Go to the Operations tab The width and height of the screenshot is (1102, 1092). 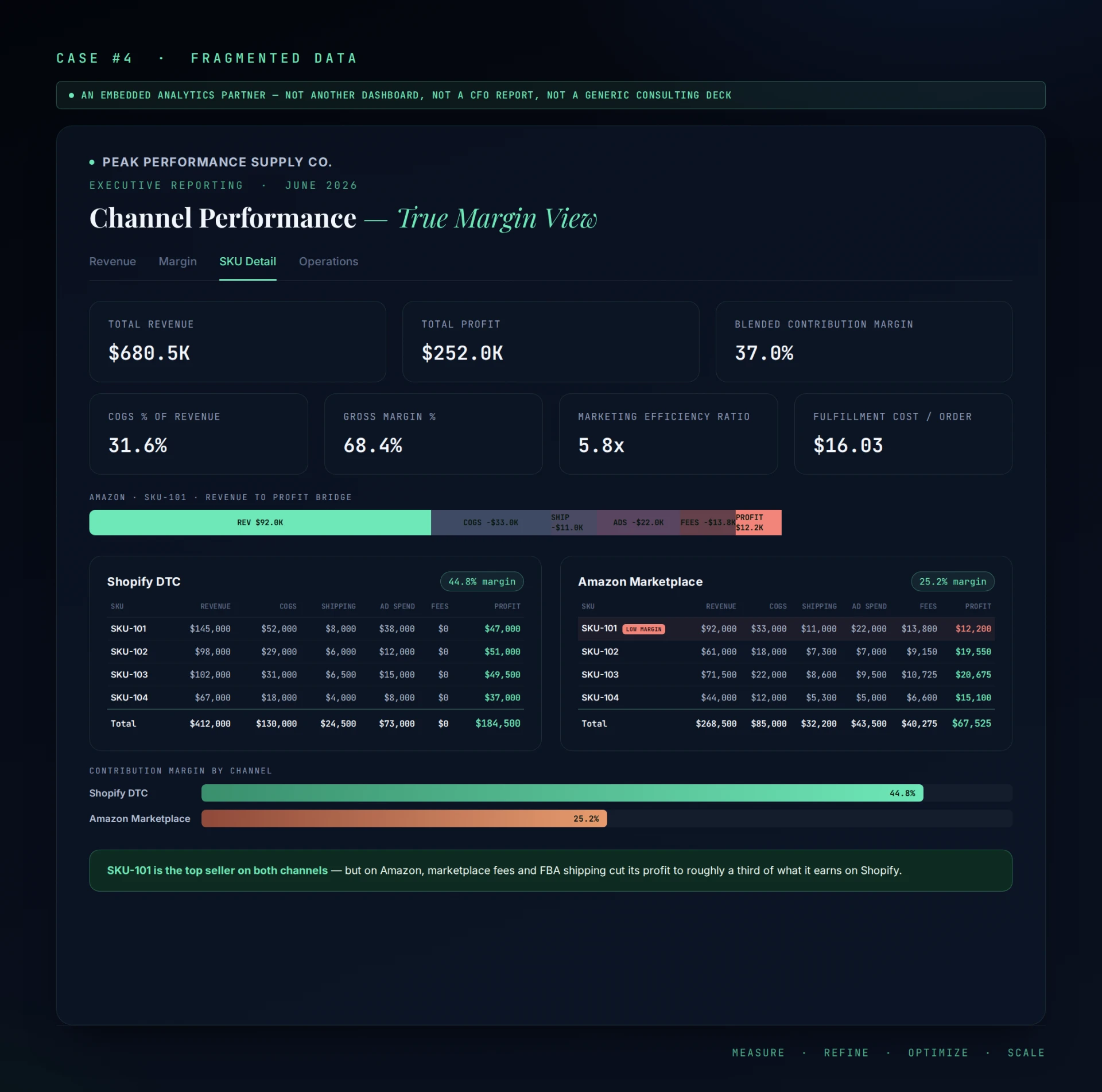[x=328, y=262]
